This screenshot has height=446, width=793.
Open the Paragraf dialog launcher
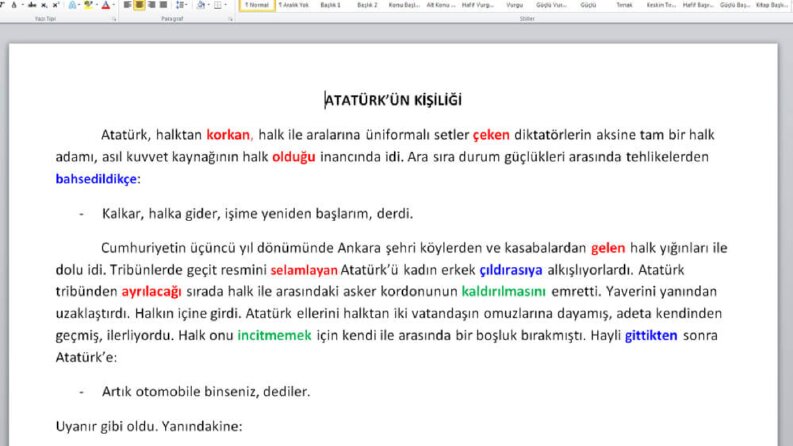(x=231, y=19)
